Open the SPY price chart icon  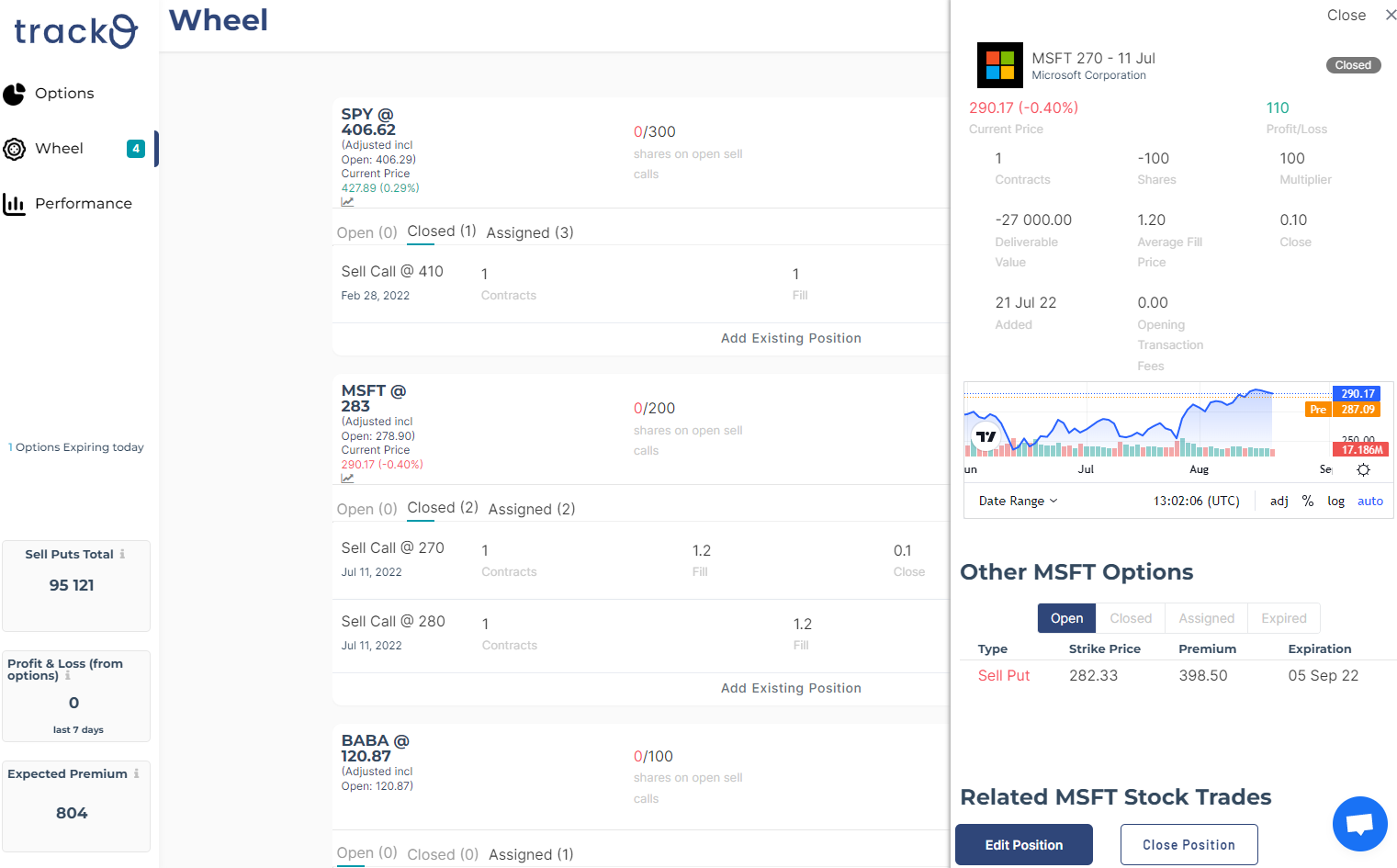pos(347,202)
